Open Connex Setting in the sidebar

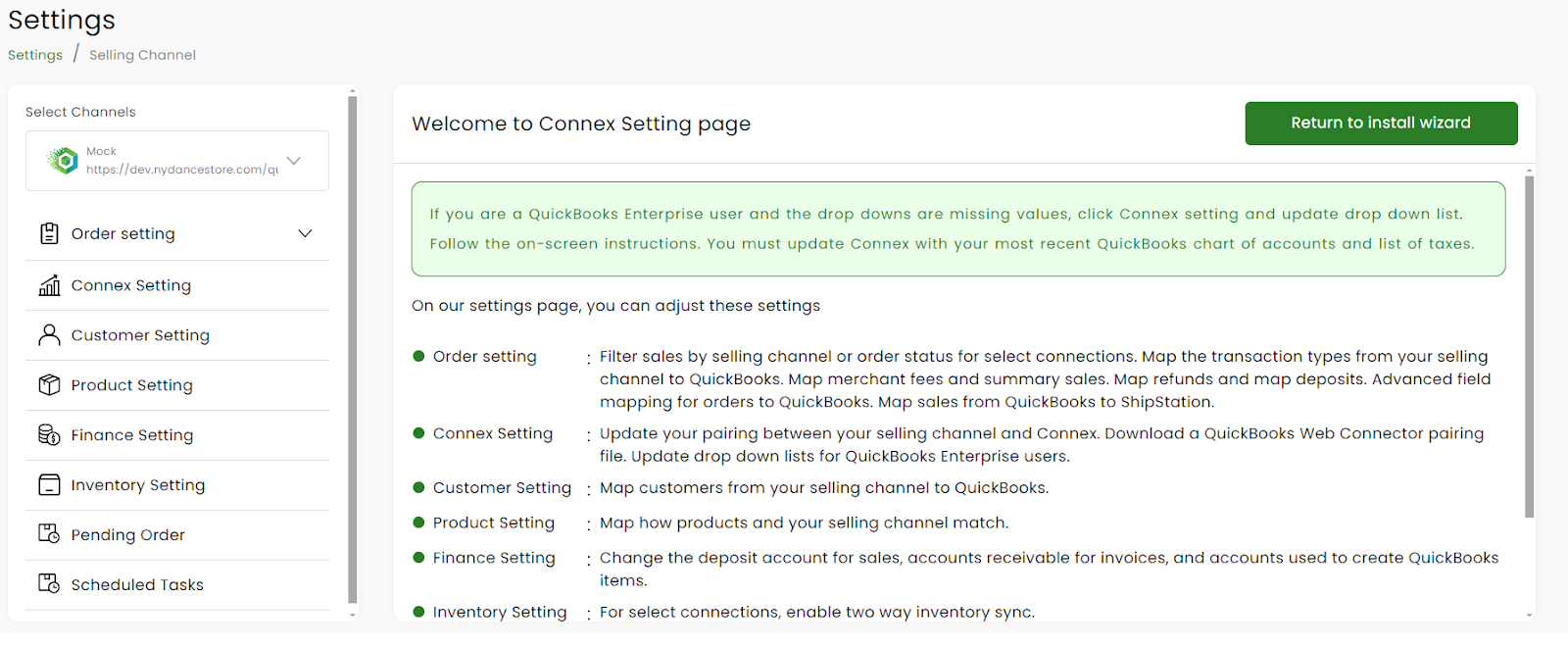pyautogui.click(x=177, y=285)
